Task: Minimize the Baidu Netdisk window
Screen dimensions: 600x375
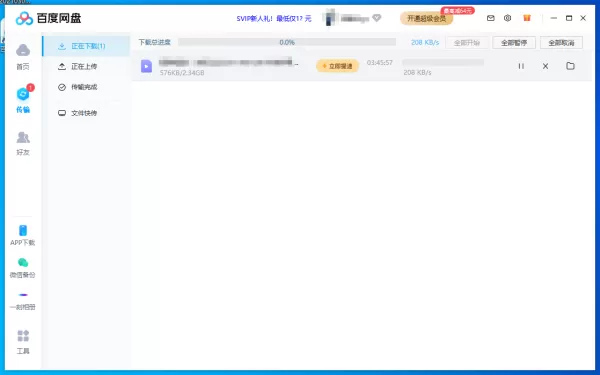Action: pyautogui.click(x=554, y=18)
